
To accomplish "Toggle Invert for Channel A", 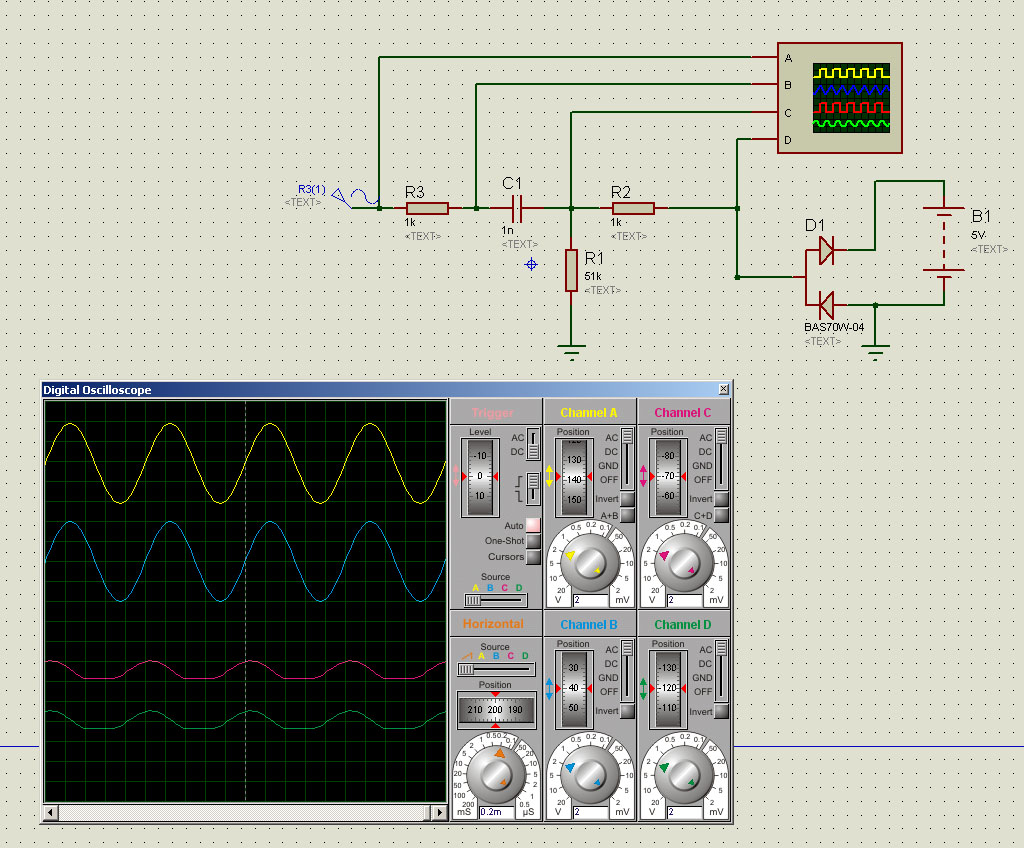I will (x=627, y=499).
